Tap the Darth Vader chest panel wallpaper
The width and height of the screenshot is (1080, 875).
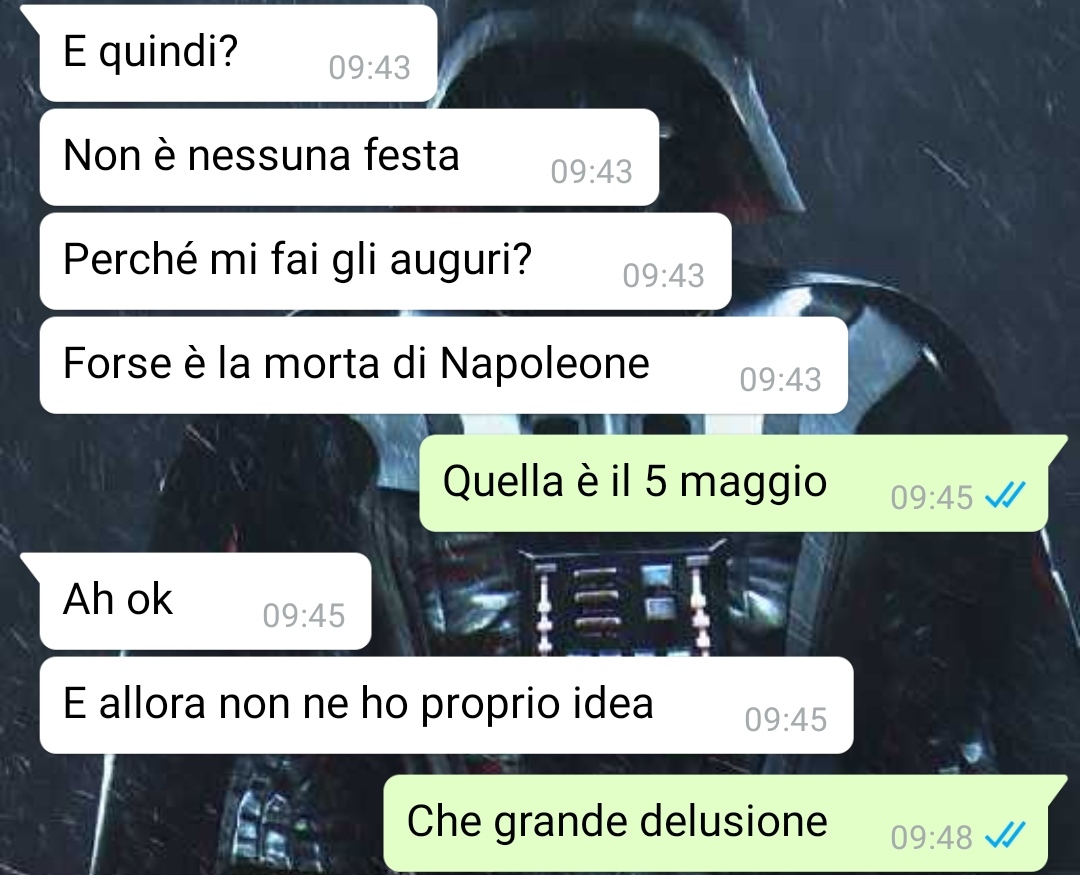tap(620, 599)
